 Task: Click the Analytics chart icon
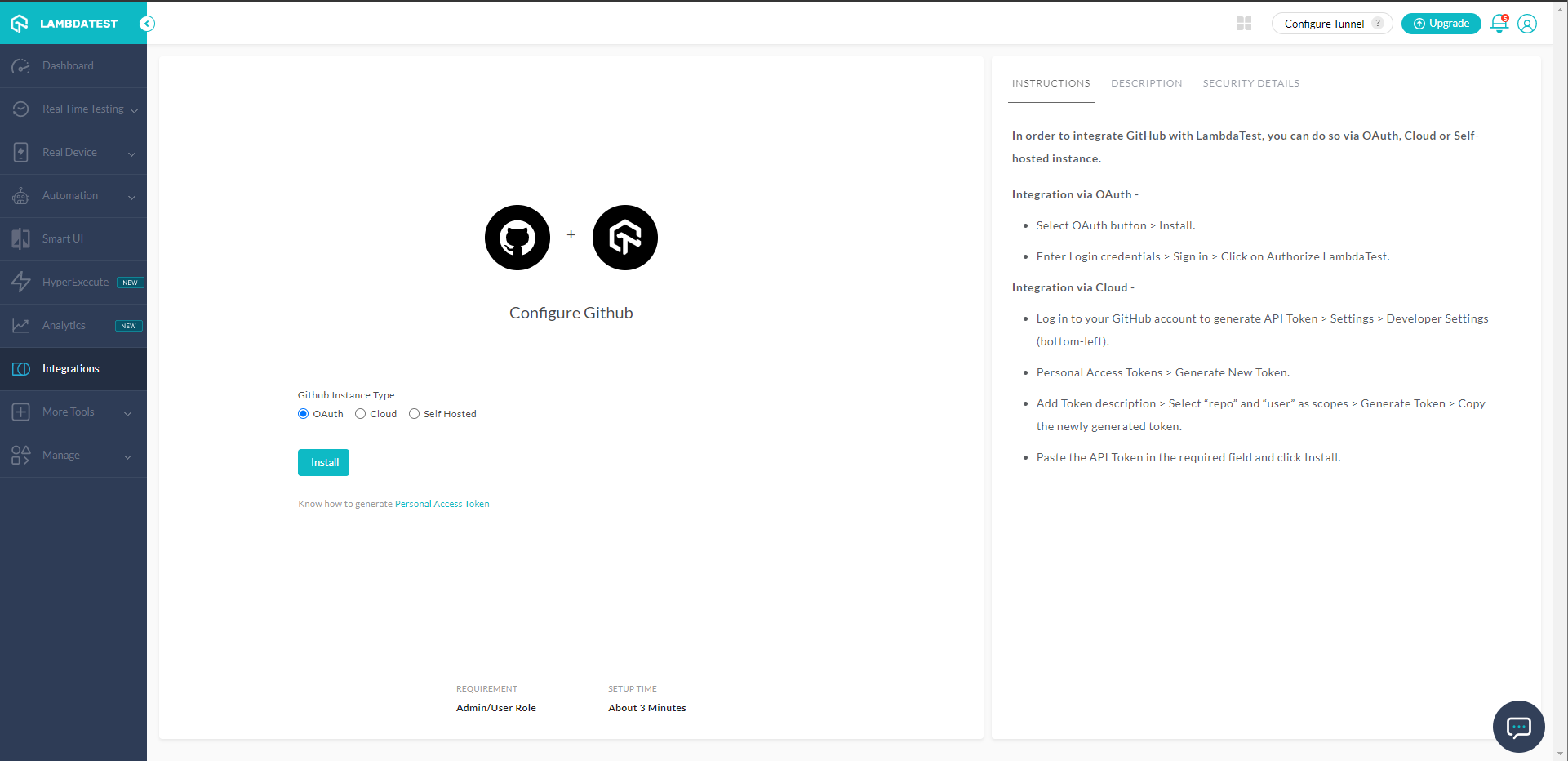pyautogui.click(x=21, y=326)
